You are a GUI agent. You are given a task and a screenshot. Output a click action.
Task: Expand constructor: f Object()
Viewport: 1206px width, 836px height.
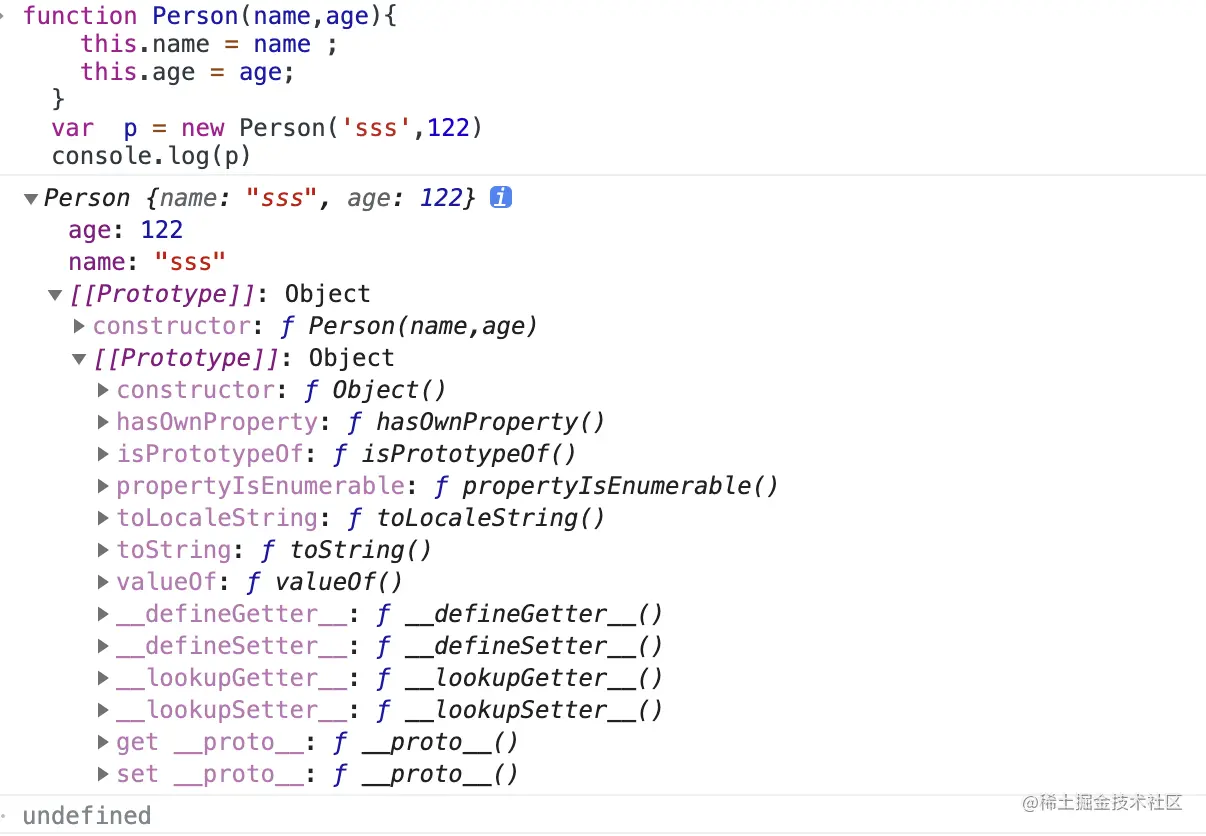point(104,390)
